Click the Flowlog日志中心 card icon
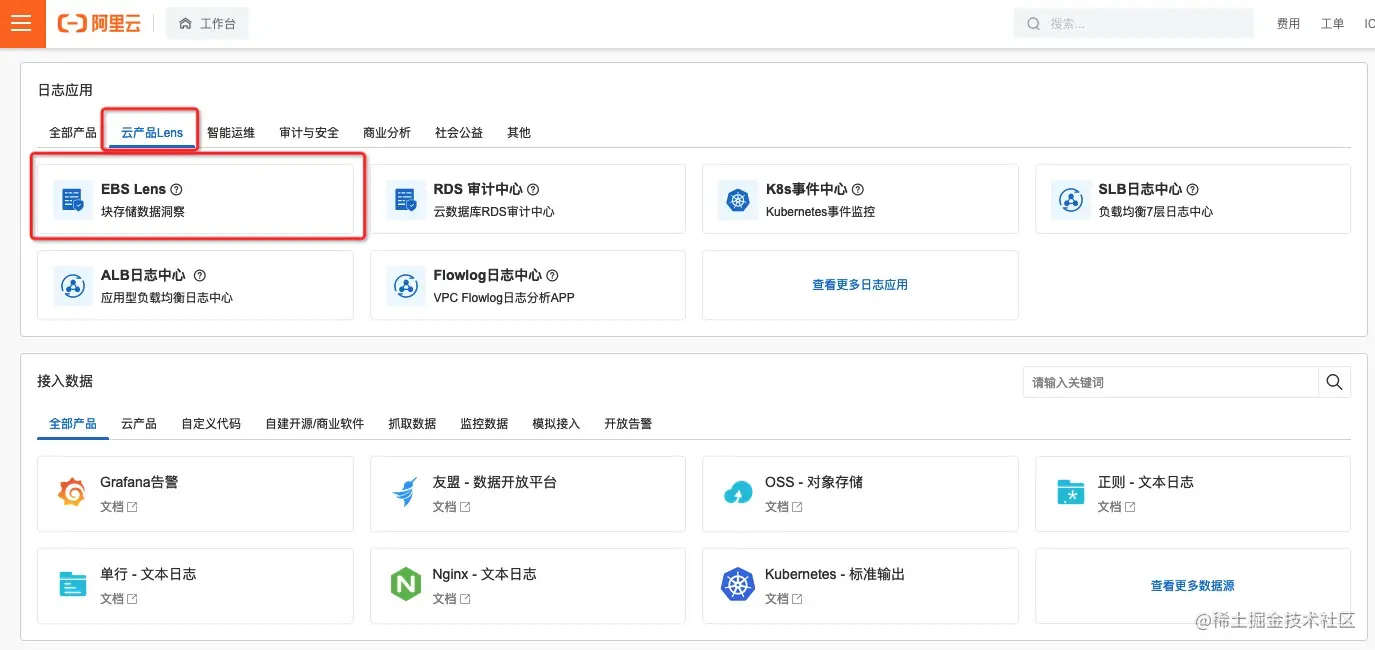1375x650 pixels. point(406,286)
